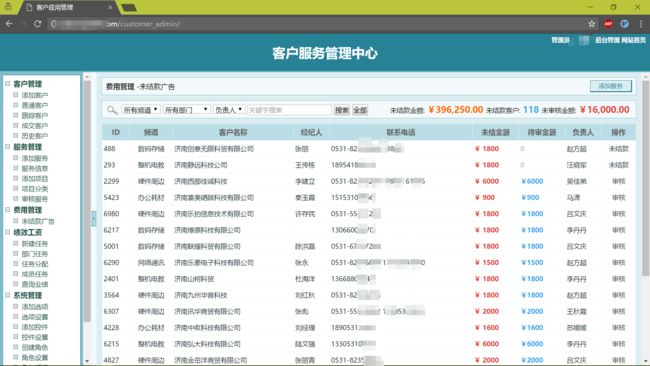Click 审核 in the row with ID 6290

[x=618, y=262]
